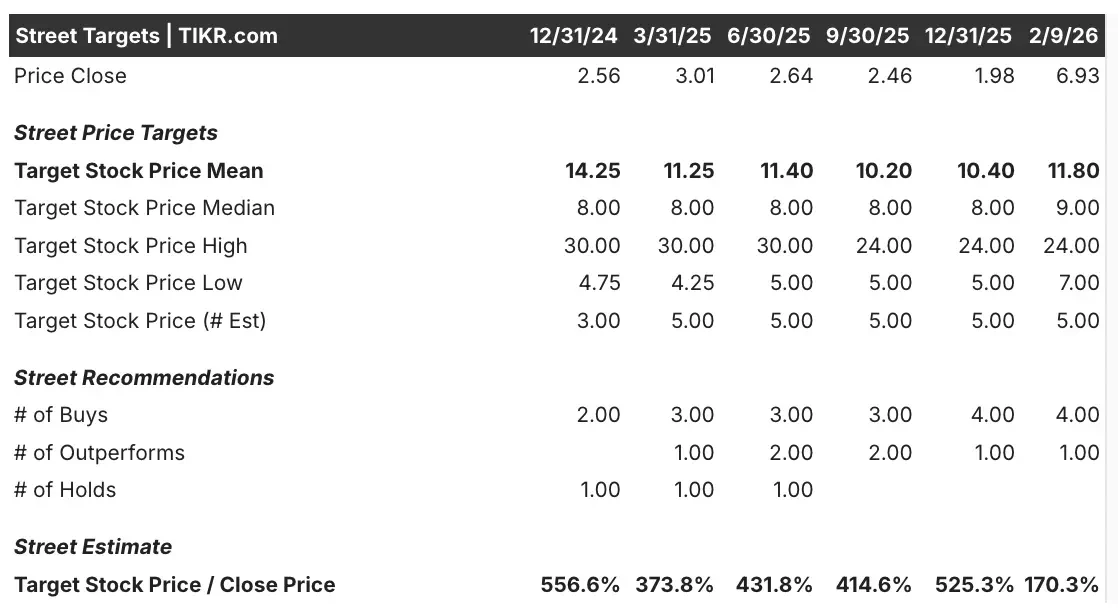Screen dimensions: 1118x614
Task: Click the # of Outperforms row label
Action: coord(100,452)
